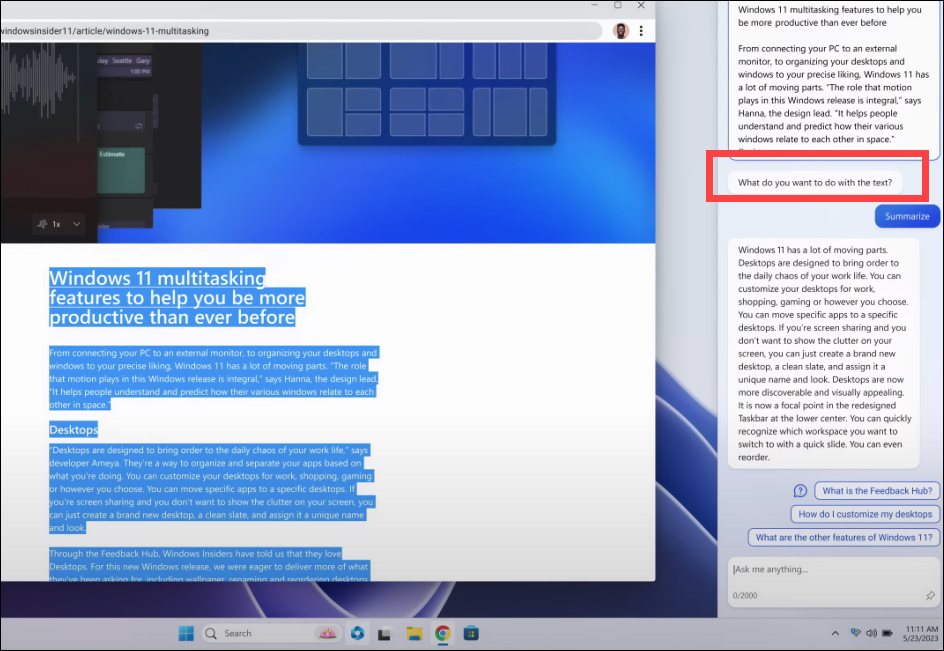The height and width of the screenshot is (651, 944).
Task: Switch to Google Chrome on the taskbar
Action: [443, 634]
